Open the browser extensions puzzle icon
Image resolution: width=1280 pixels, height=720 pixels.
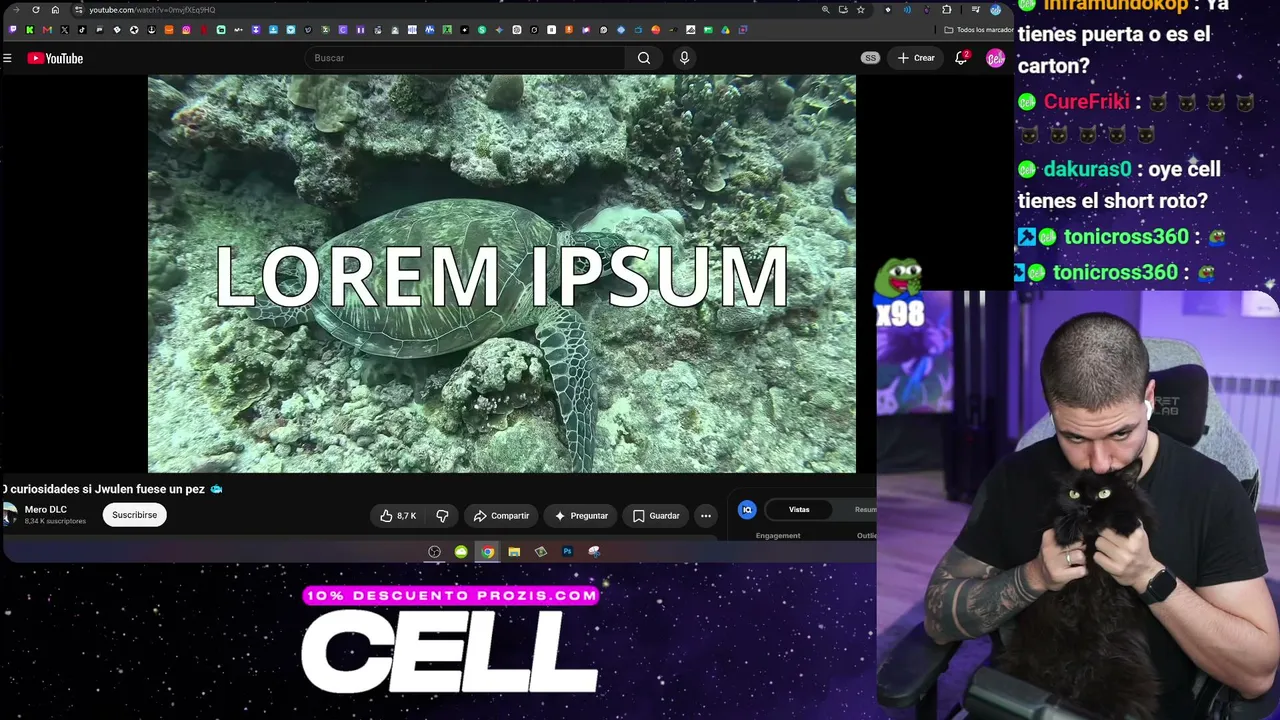(x=947, y=10)
